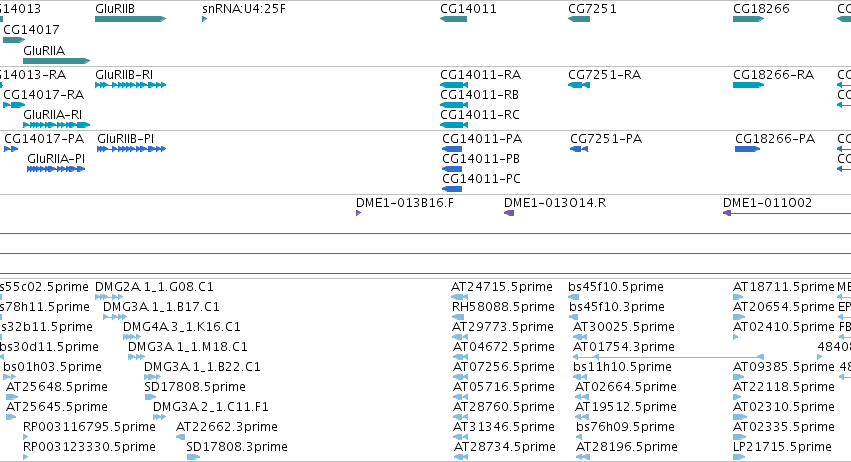Click the GluRIIB gene arrow glyph
This screenshot has height=462, width=851.
130,19
